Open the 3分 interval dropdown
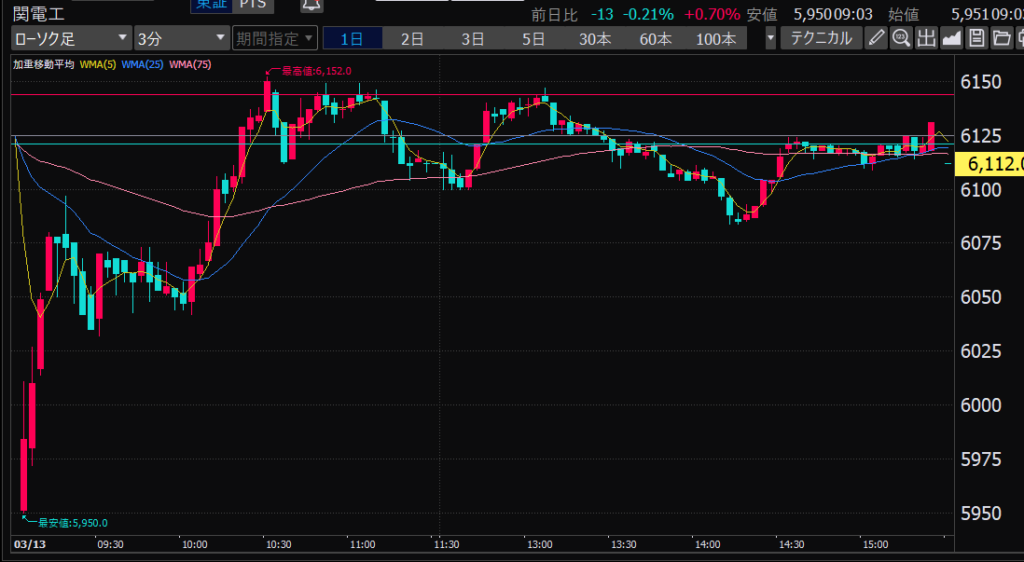The height and width of the screenshot is (562, 1024). pos(181,39)
